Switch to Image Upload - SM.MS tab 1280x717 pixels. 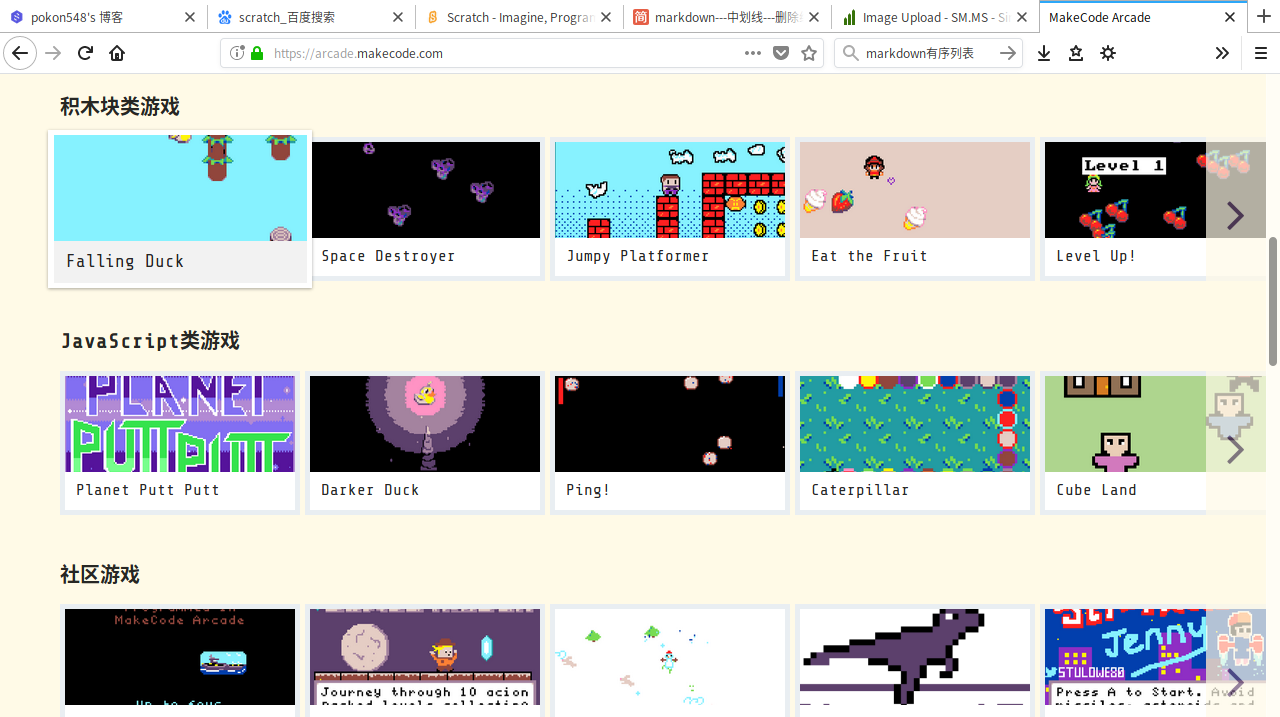(x=935, y=17)
